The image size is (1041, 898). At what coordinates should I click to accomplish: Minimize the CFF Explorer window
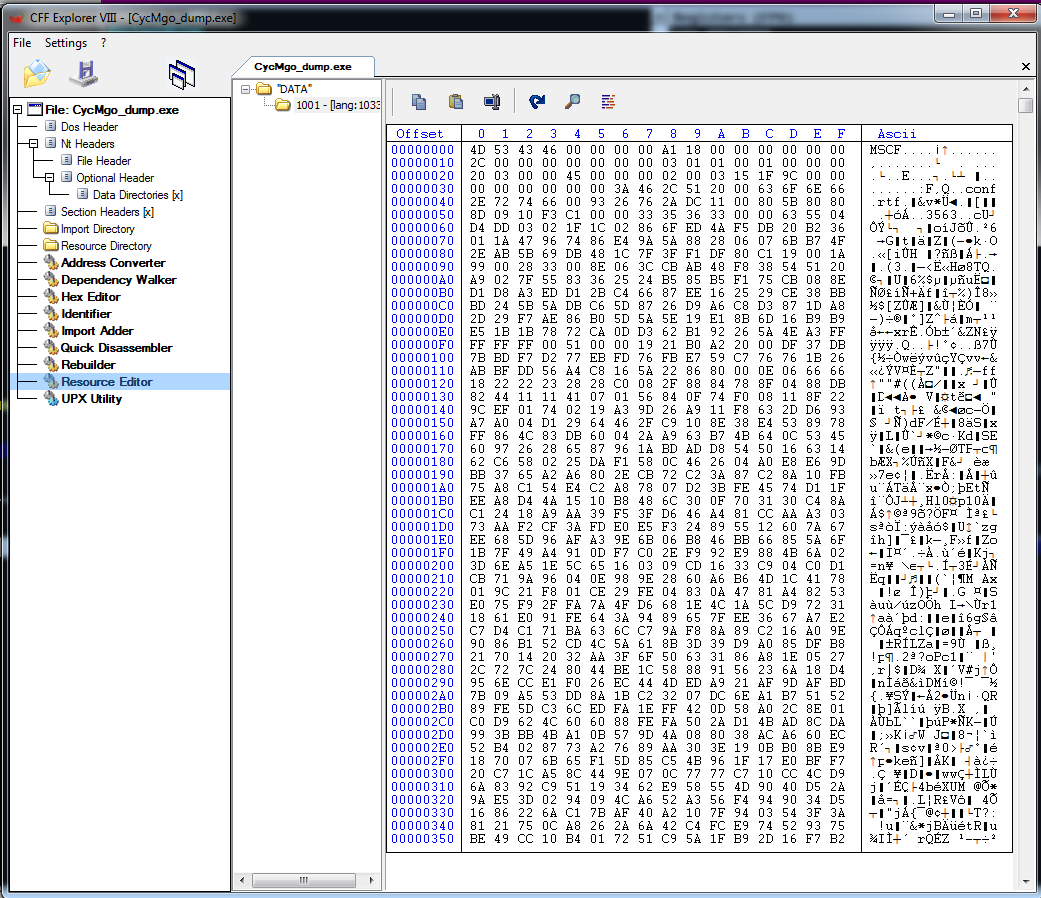pyautogui.click(x=949, y=13)
